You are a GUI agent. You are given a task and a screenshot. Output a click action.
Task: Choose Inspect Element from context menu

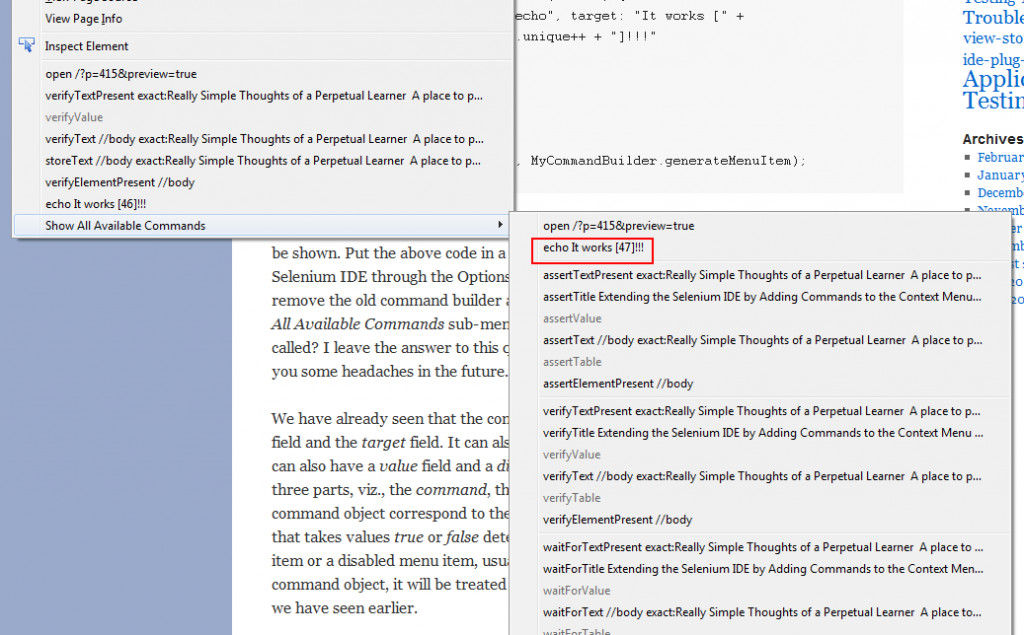[x=86, y=46]
